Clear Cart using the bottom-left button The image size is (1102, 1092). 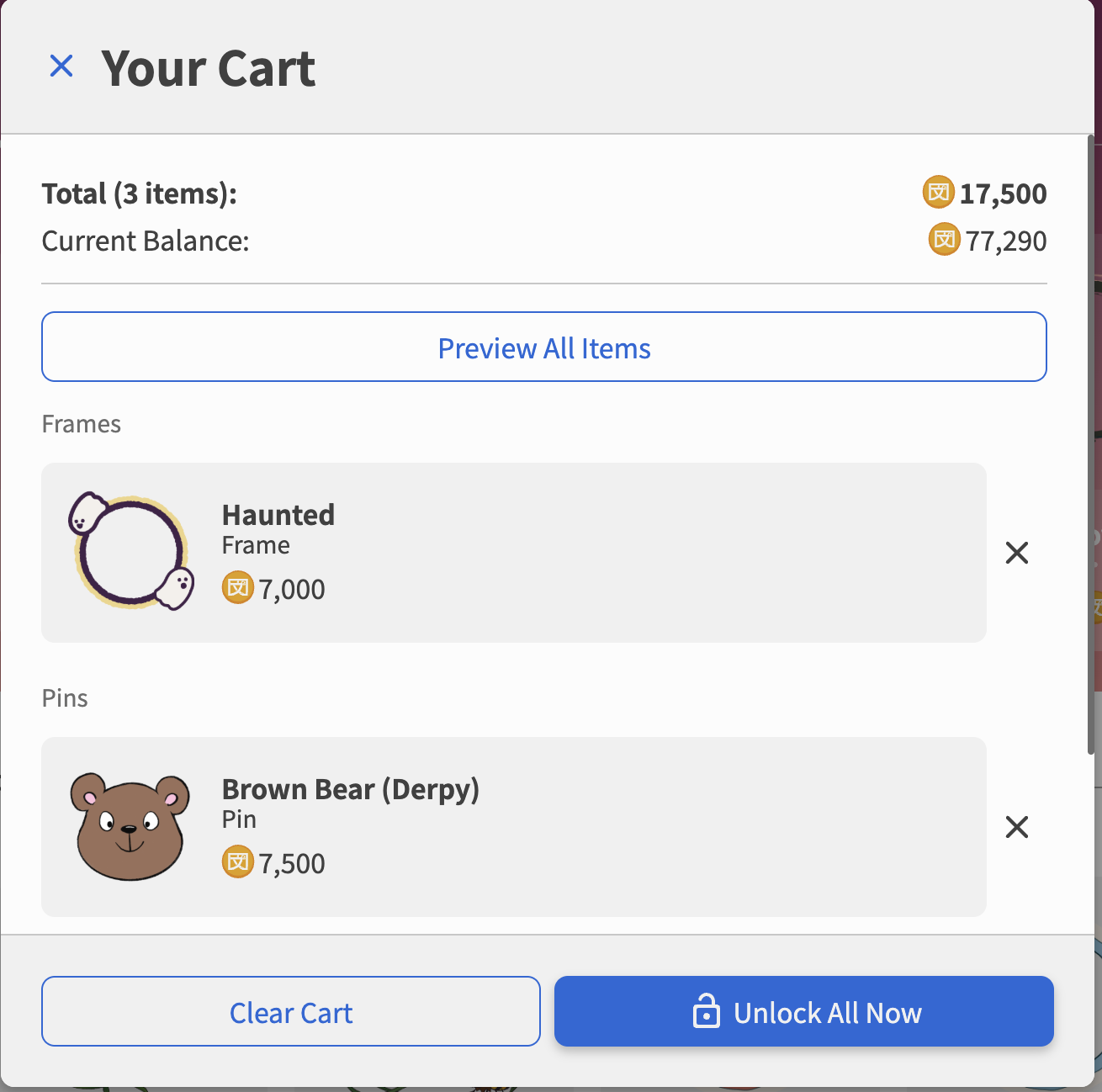(290, 1011)
